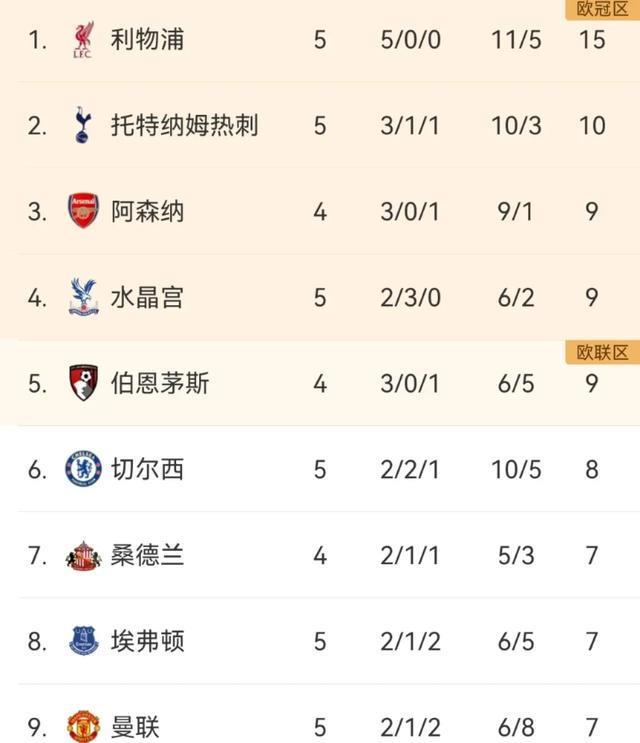Select team name 阿森纳

coord(147,212)
